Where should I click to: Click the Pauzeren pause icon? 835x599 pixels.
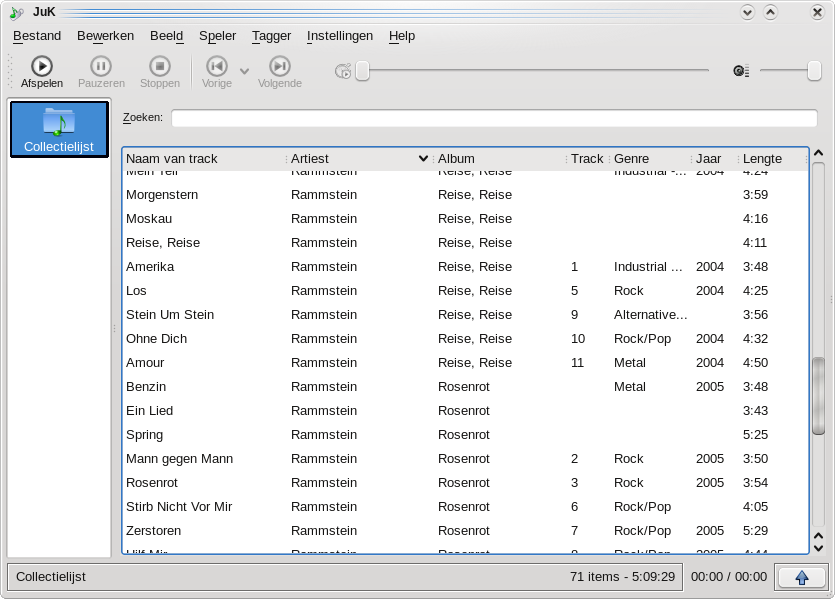[x=101, y=66]
